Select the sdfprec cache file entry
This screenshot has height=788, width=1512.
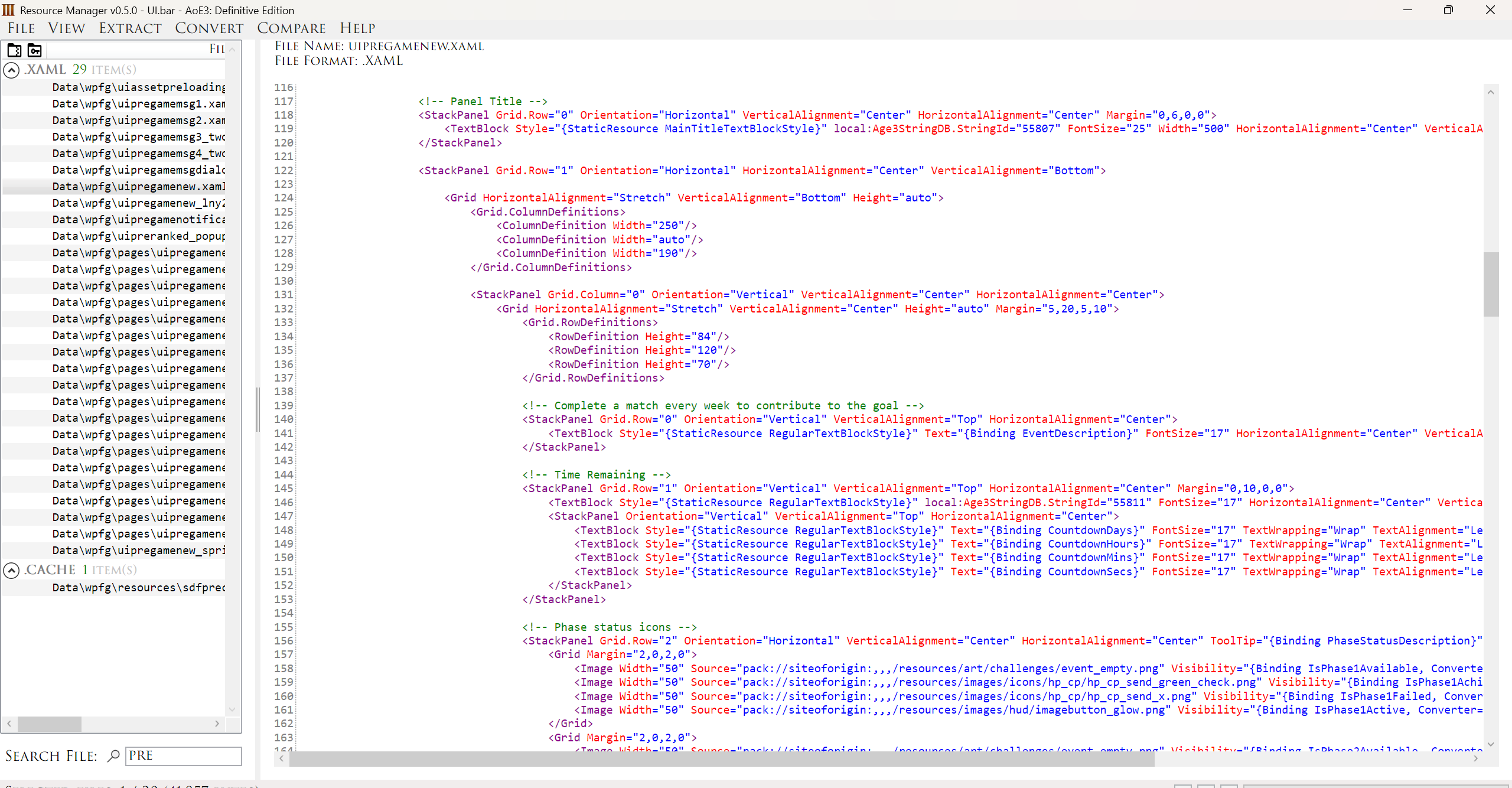(138, 588)
